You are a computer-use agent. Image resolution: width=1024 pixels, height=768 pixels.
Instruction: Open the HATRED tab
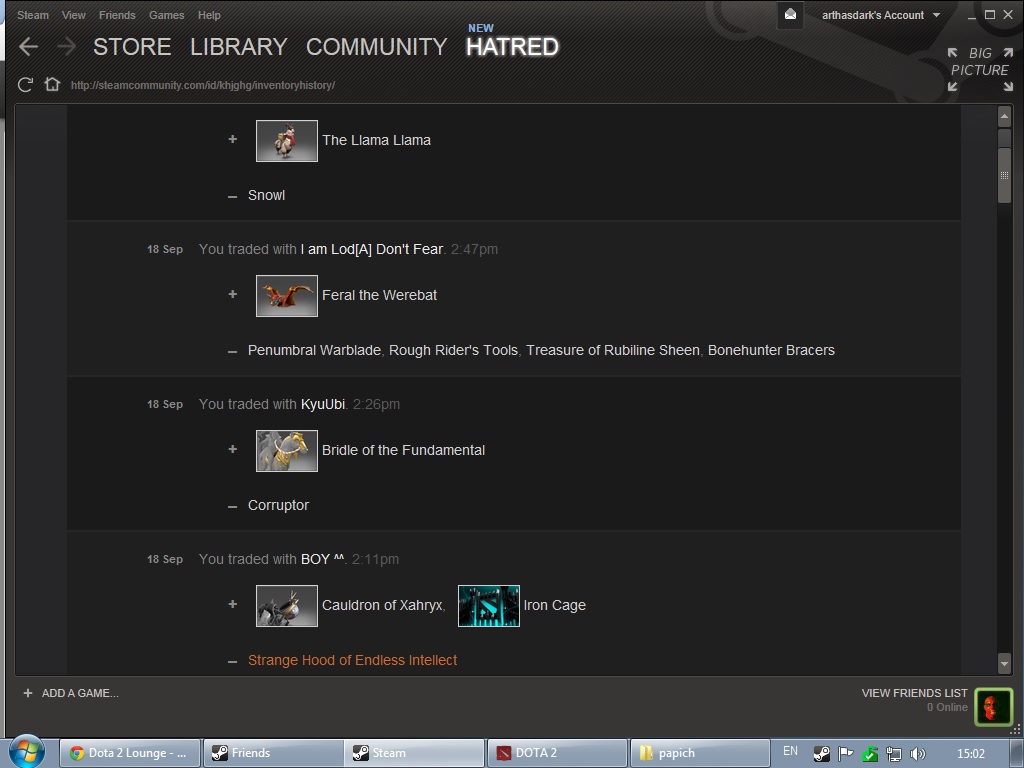point(512,46)
